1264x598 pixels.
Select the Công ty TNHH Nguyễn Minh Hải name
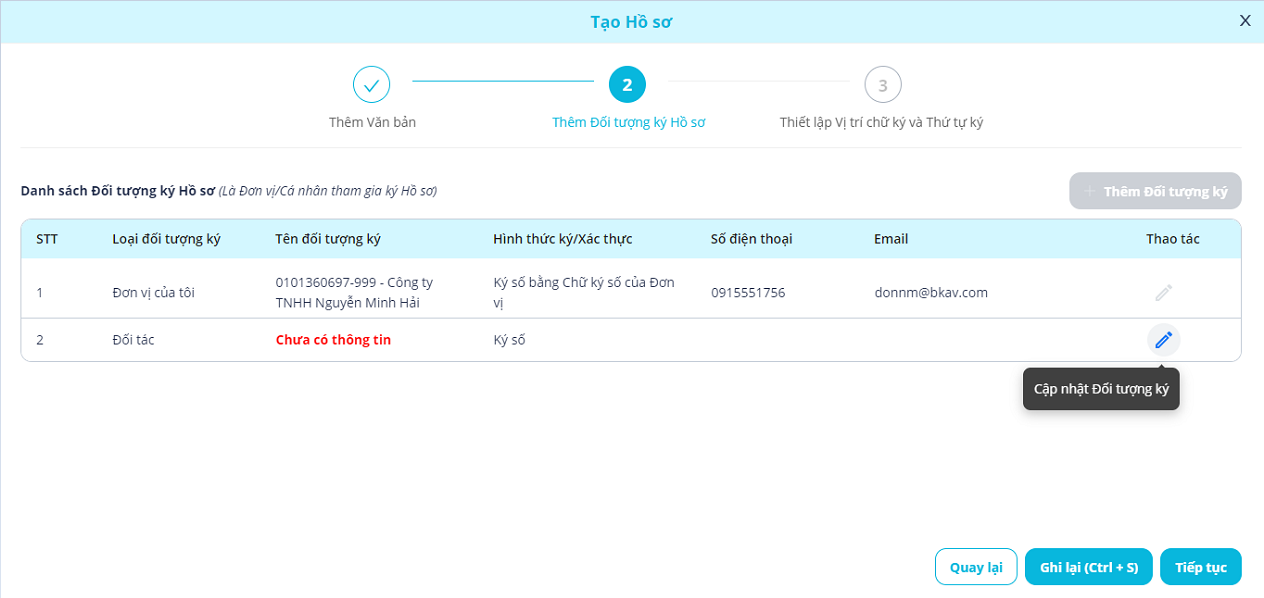click(x=354, y=292)
